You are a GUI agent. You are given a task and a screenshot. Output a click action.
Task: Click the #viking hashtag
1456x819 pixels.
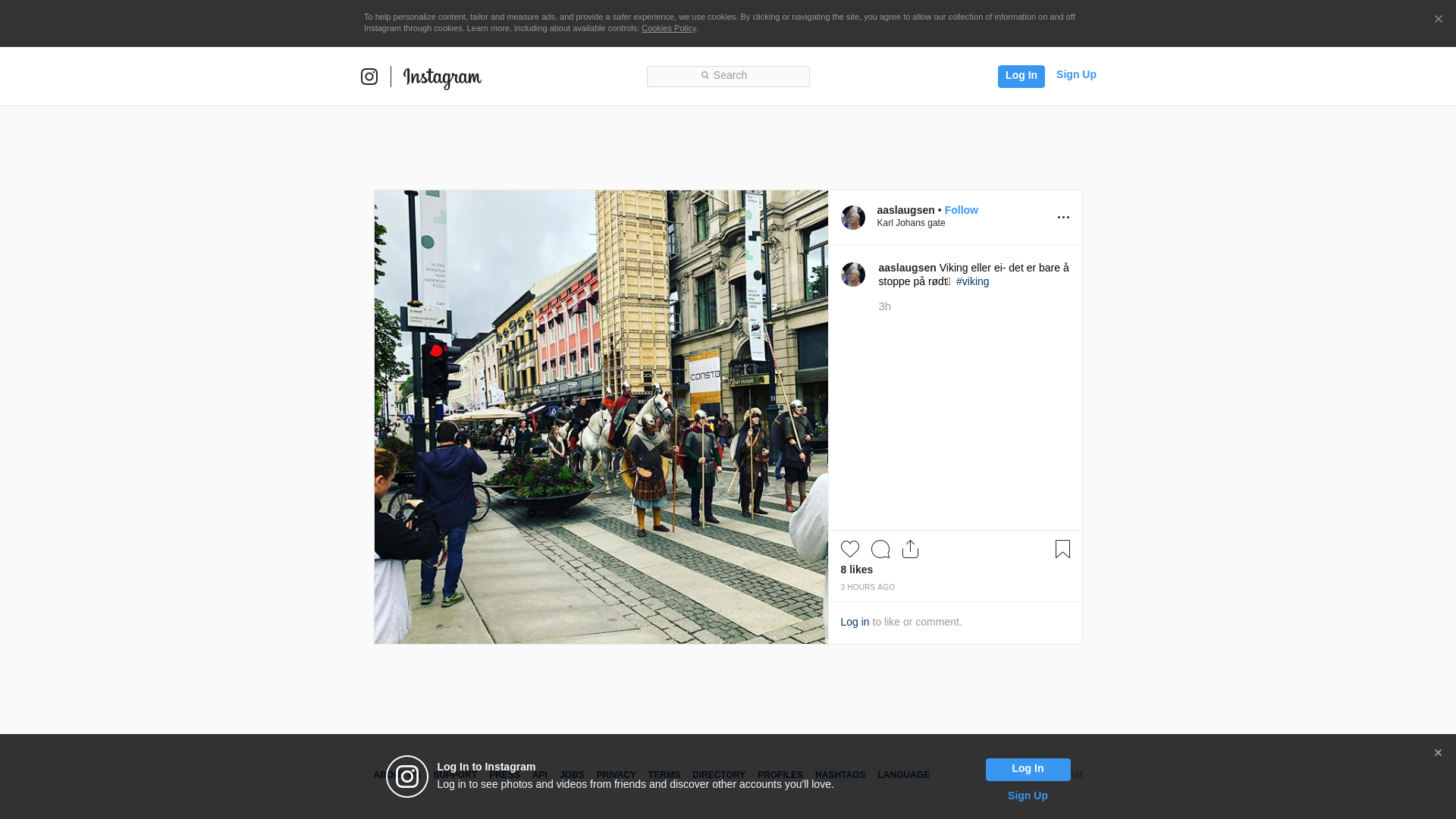972,281
